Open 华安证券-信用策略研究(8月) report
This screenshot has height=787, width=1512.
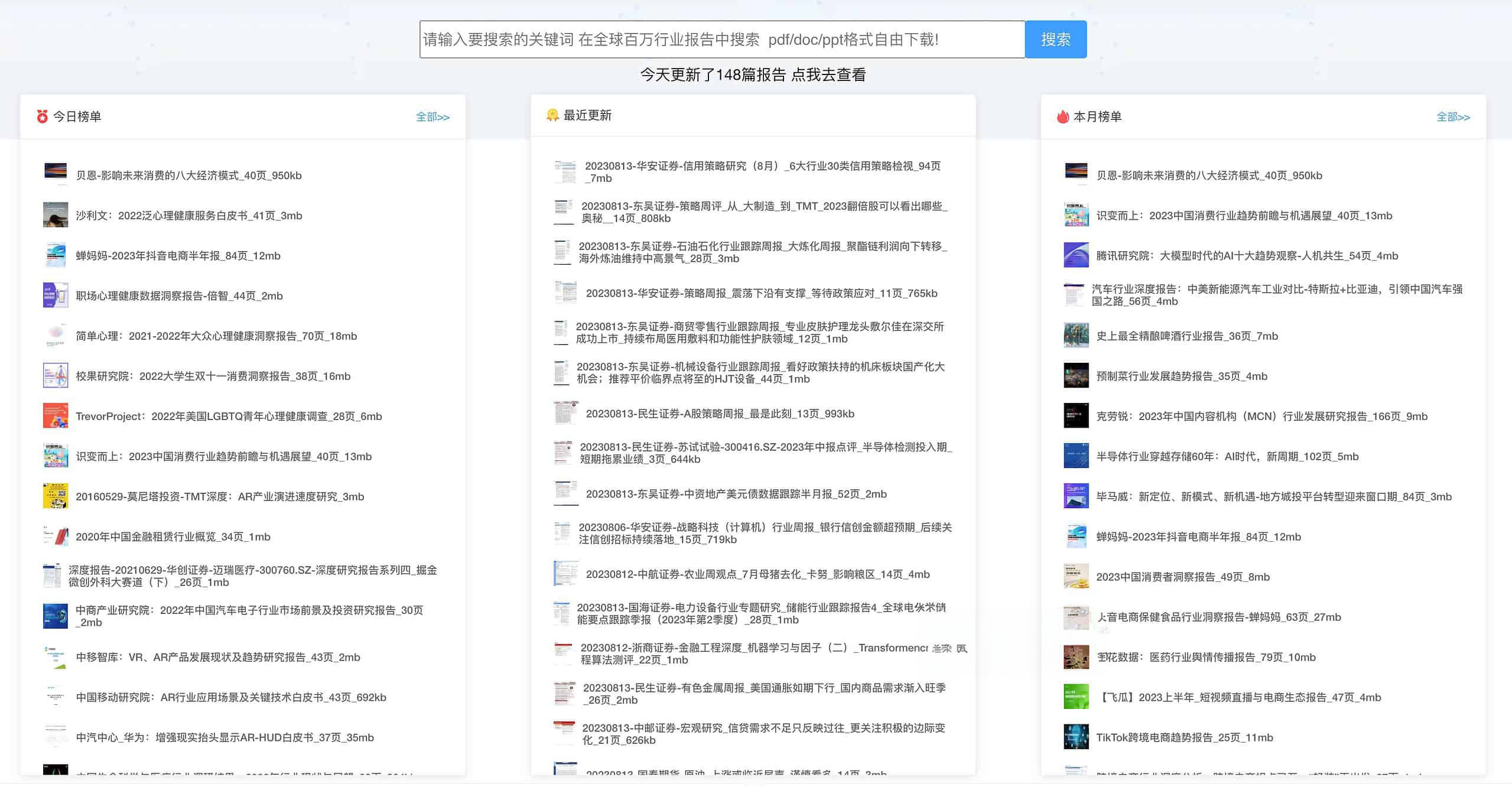(763, 172)
